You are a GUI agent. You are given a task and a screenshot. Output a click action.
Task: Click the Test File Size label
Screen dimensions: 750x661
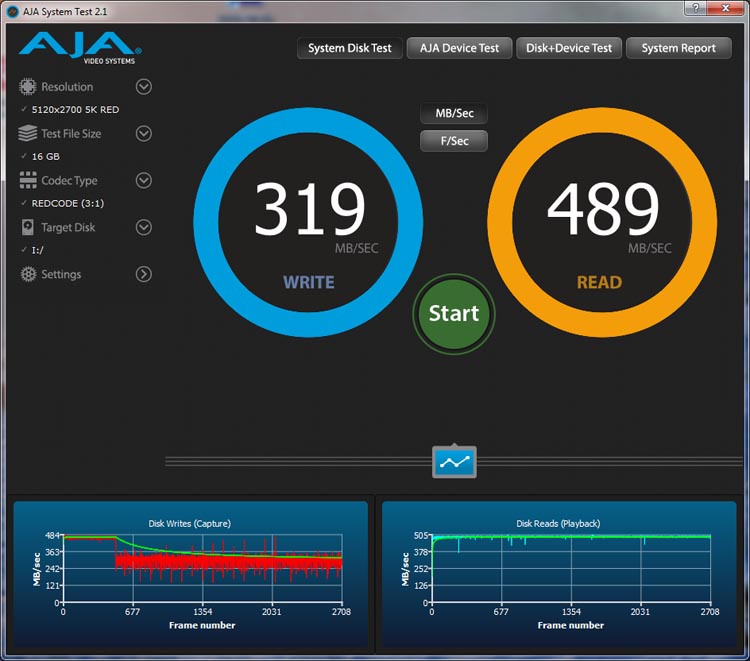71,133
